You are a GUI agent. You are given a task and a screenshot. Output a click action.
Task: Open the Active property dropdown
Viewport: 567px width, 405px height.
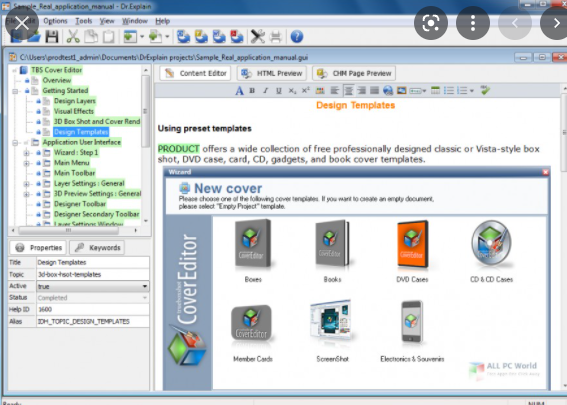point(145,286)
